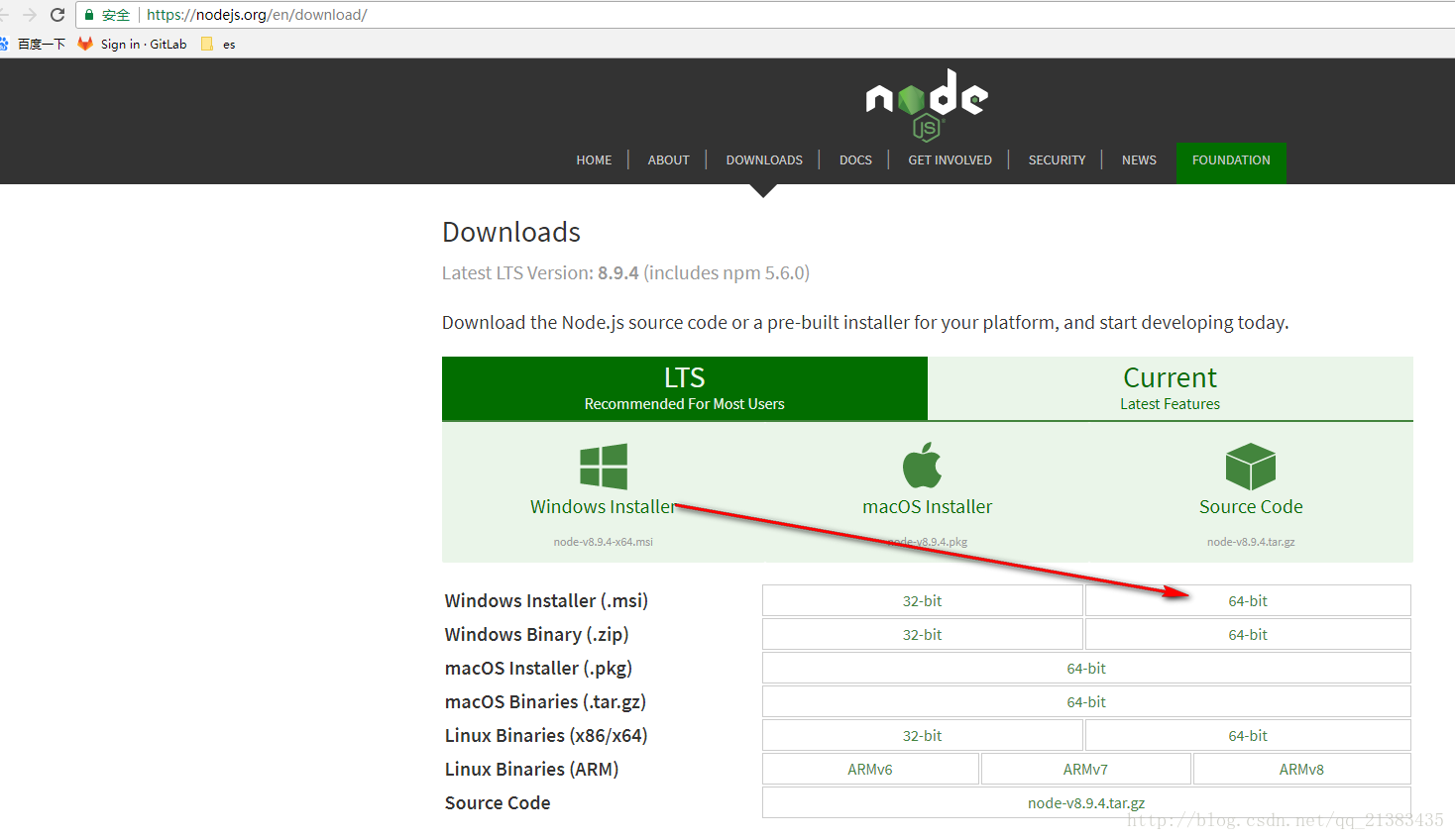Image resolution: width=1455 pixels, height=840 pixels.
Task: Click the green FOUNDATION button
Action: [1231, 162]
